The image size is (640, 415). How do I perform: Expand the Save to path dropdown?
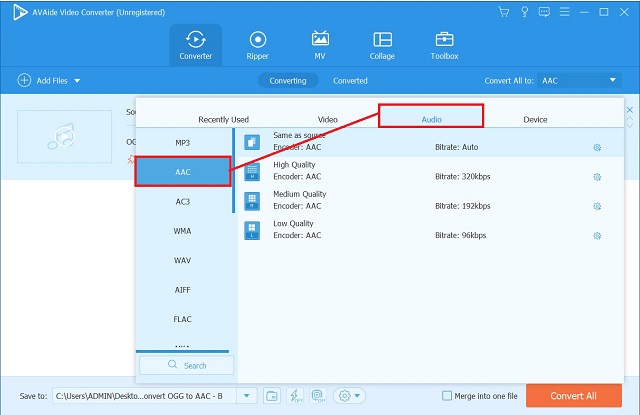pyautogui.click(x=247, y=396)
